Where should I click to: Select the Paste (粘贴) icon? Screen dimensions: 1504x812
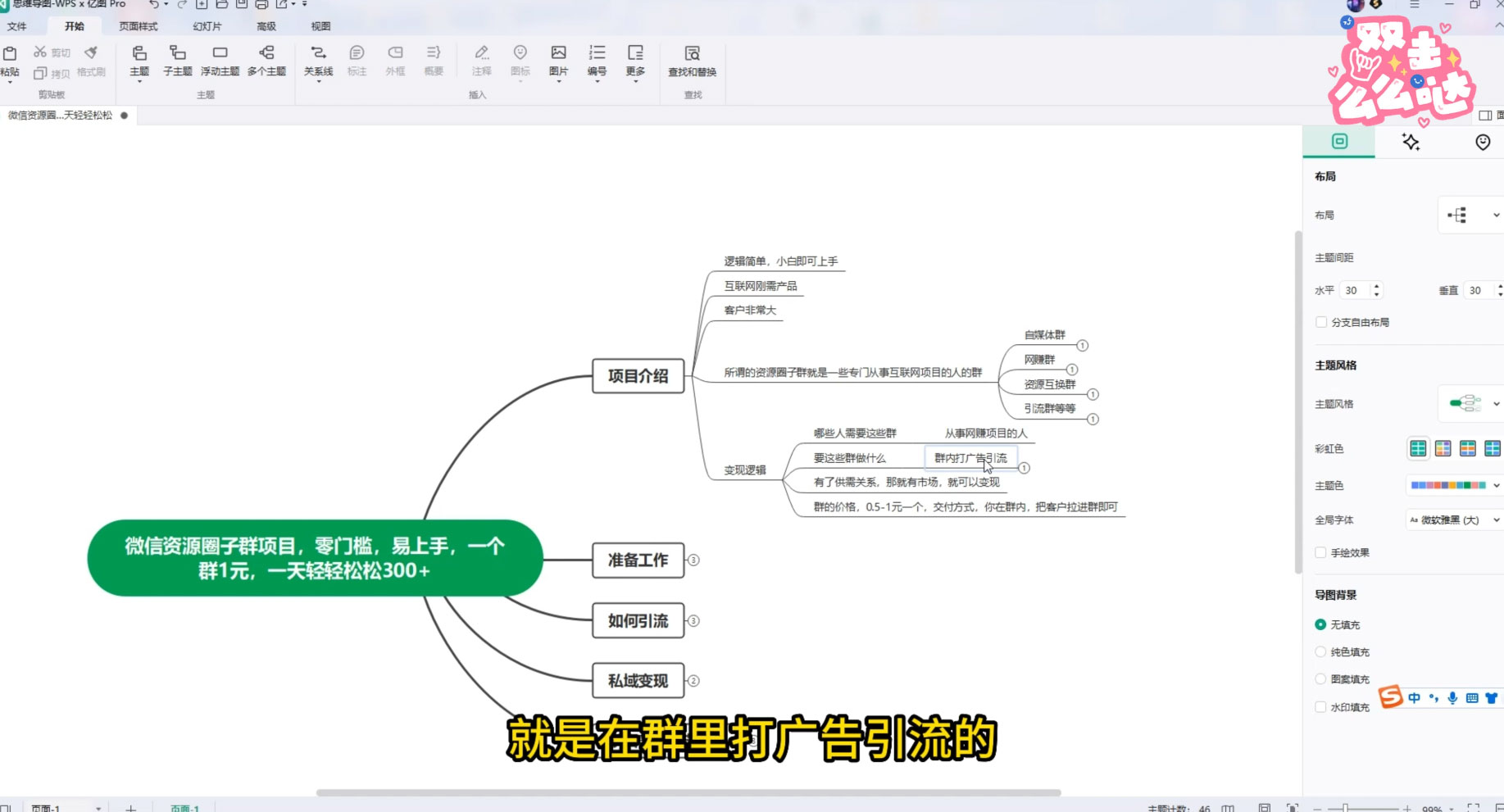point(11,59)
